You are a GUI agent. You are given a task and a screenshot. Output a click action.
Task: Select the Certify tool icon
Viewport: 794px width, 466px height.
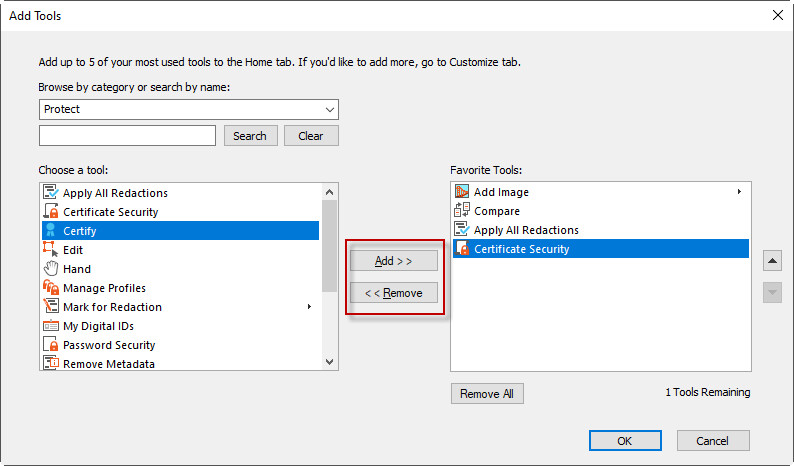pyautogui.click(x=51, y=231)
